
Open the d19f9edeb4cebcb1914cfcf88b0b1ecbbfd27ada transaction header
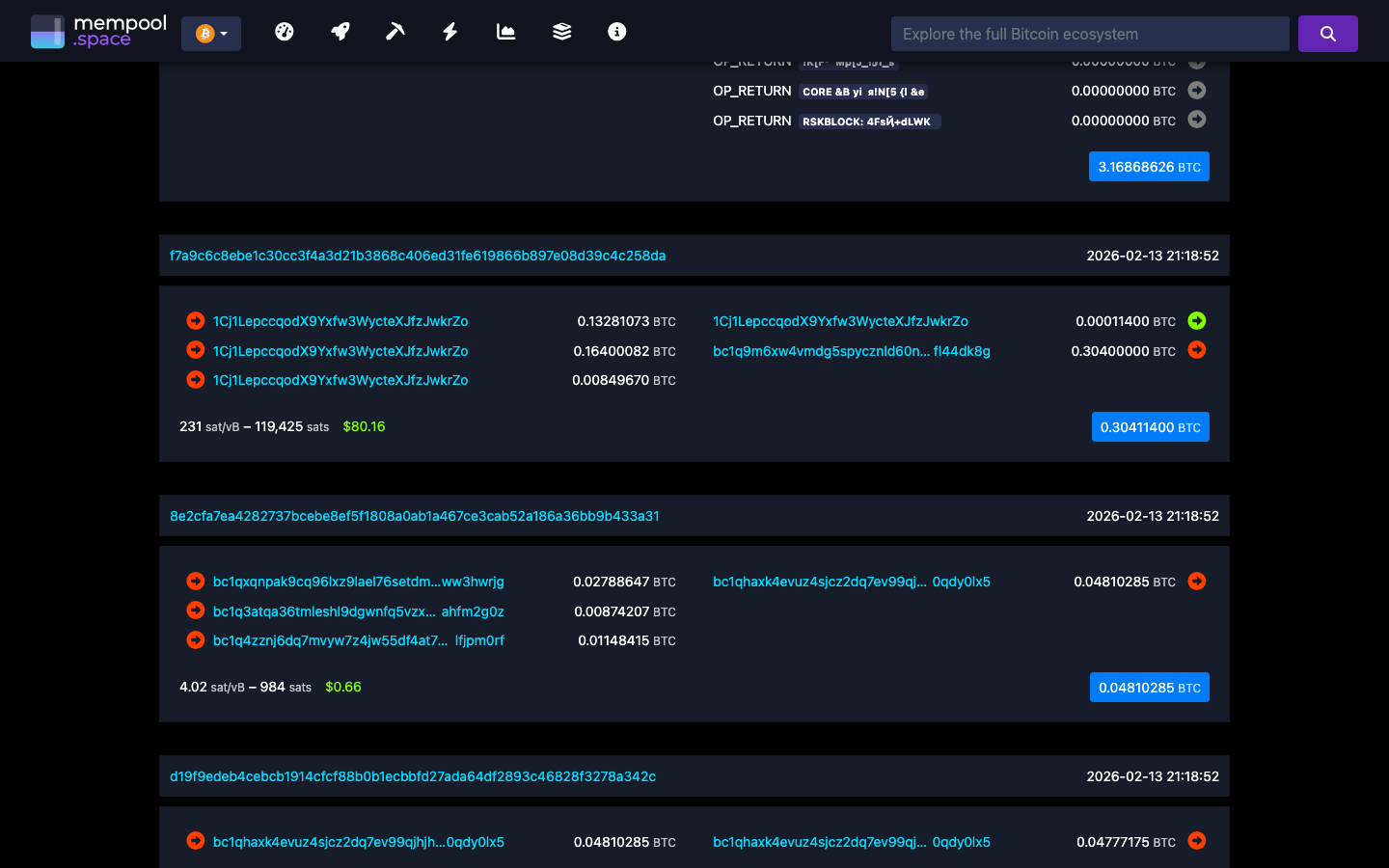(x=413, y=776)
